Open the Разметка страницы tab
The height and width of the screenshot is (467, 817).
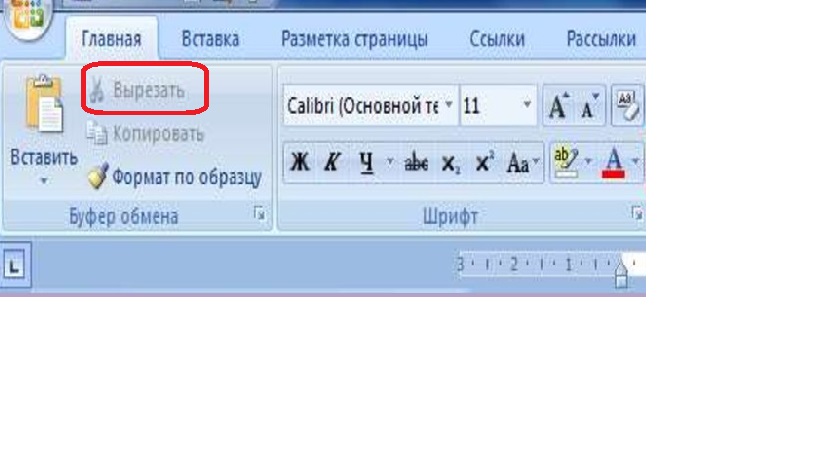click(x=354, y=39)
